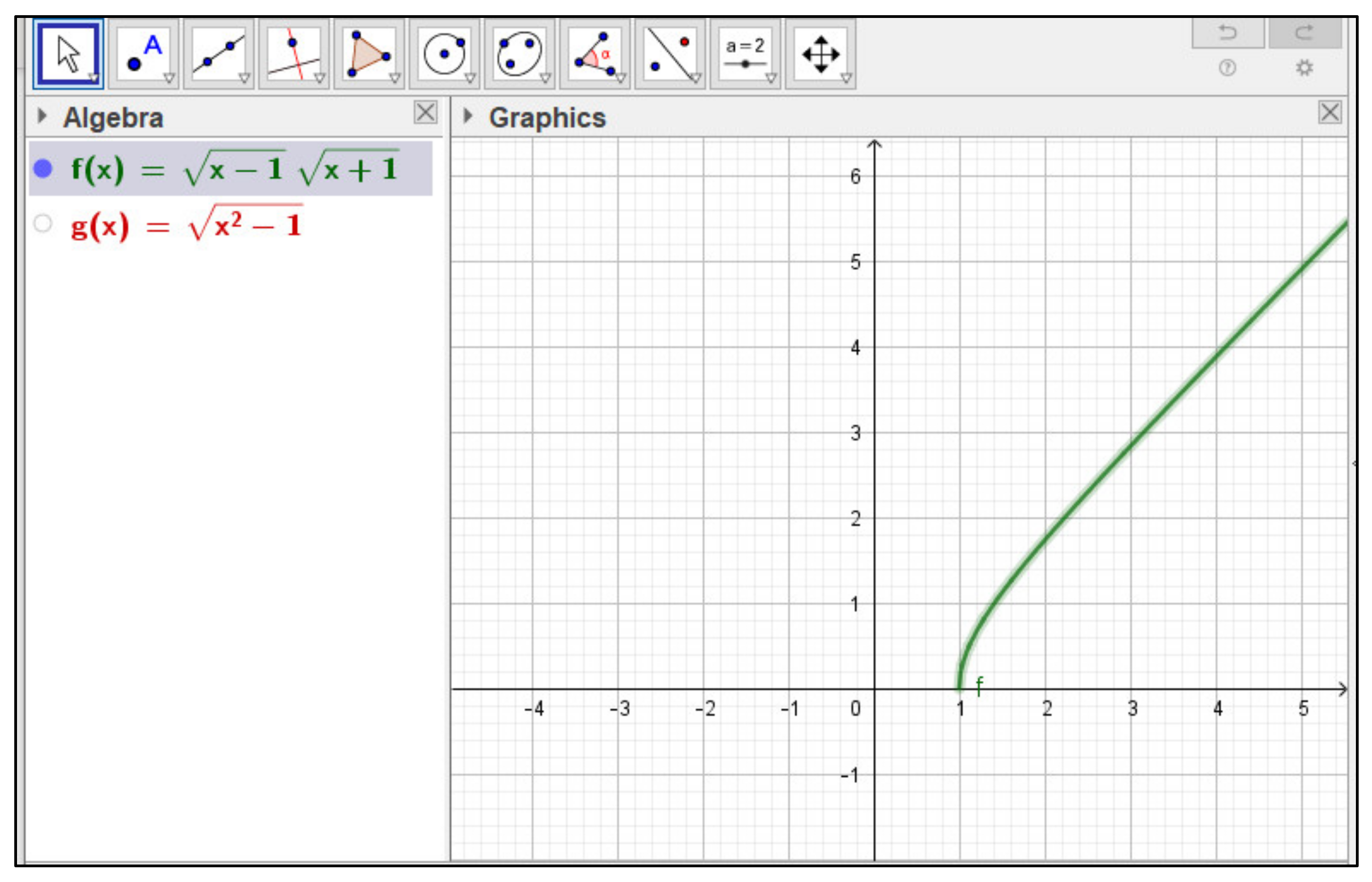Select the Angle measurement tool

coord(594,54)
